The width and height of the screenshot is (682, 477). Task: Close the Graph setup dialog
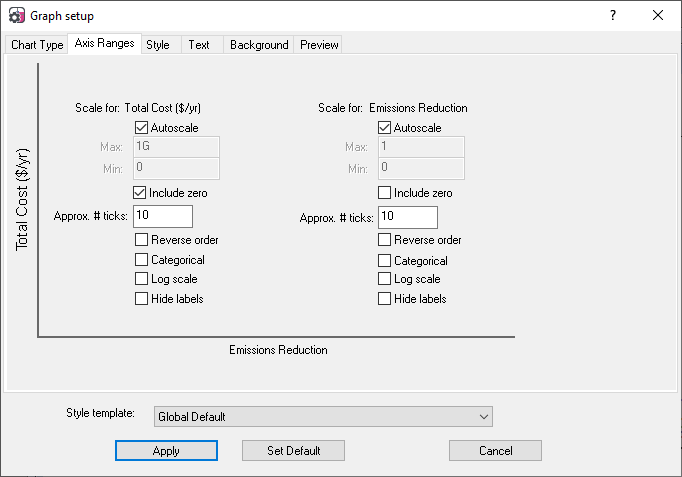point(658,16)
